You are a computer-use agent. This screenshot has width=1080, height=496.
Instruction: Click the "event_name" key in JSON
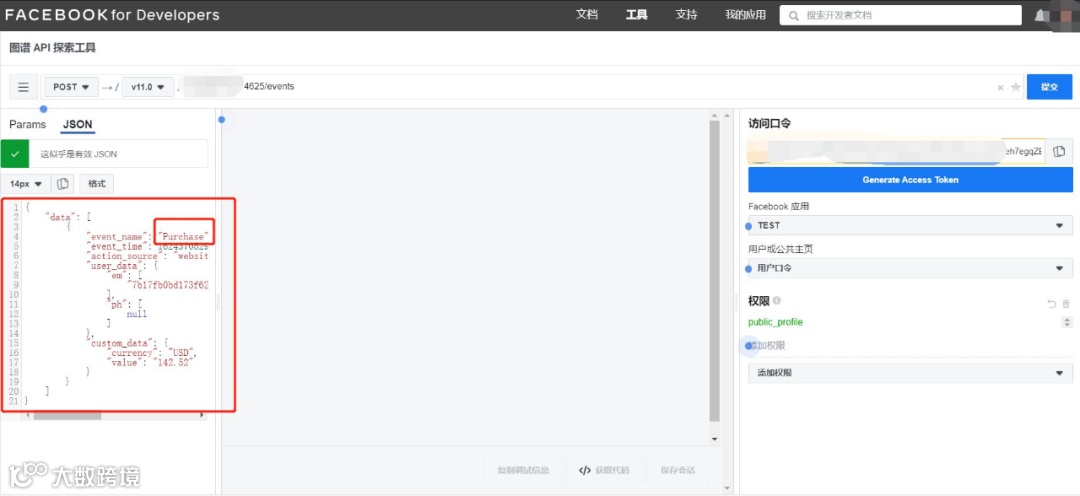click(116, 236)
